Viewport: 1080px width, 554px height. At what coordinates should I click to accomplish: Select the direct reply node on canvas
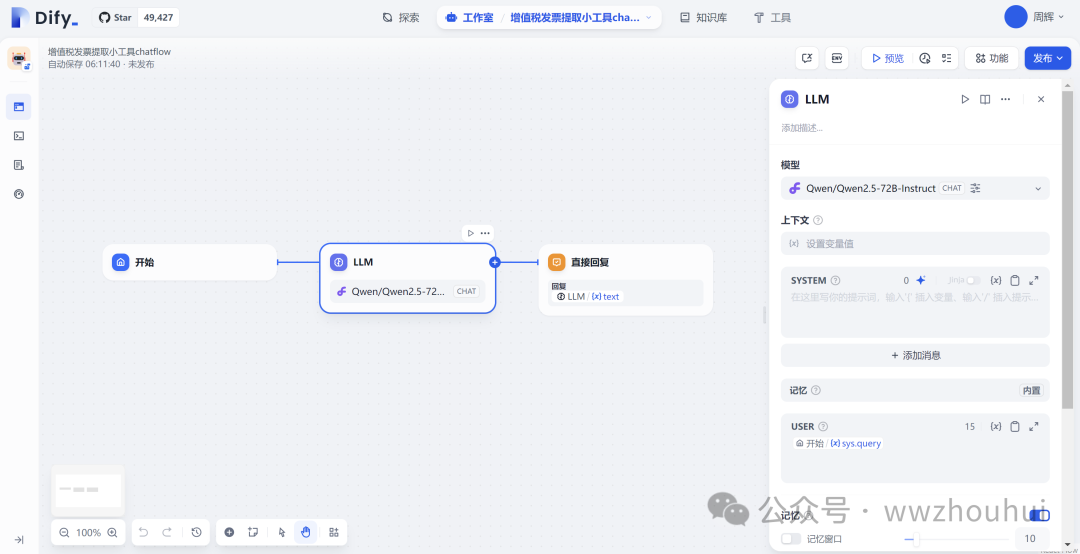(x=625, y=280)
